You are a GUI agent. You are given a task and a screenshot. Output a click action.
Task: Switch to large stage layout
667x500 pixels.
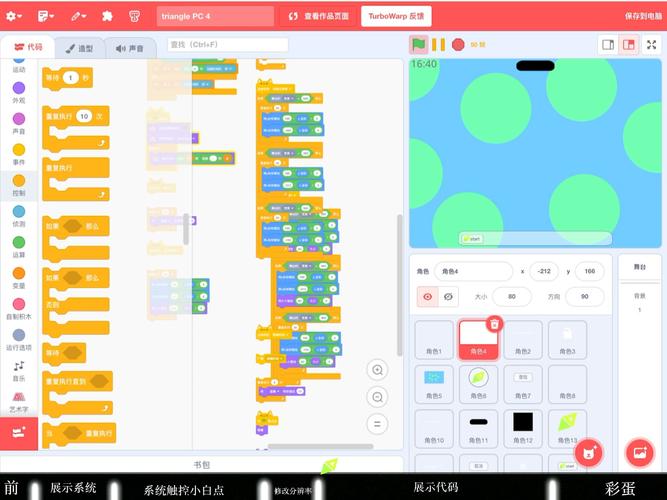(628, 45)
